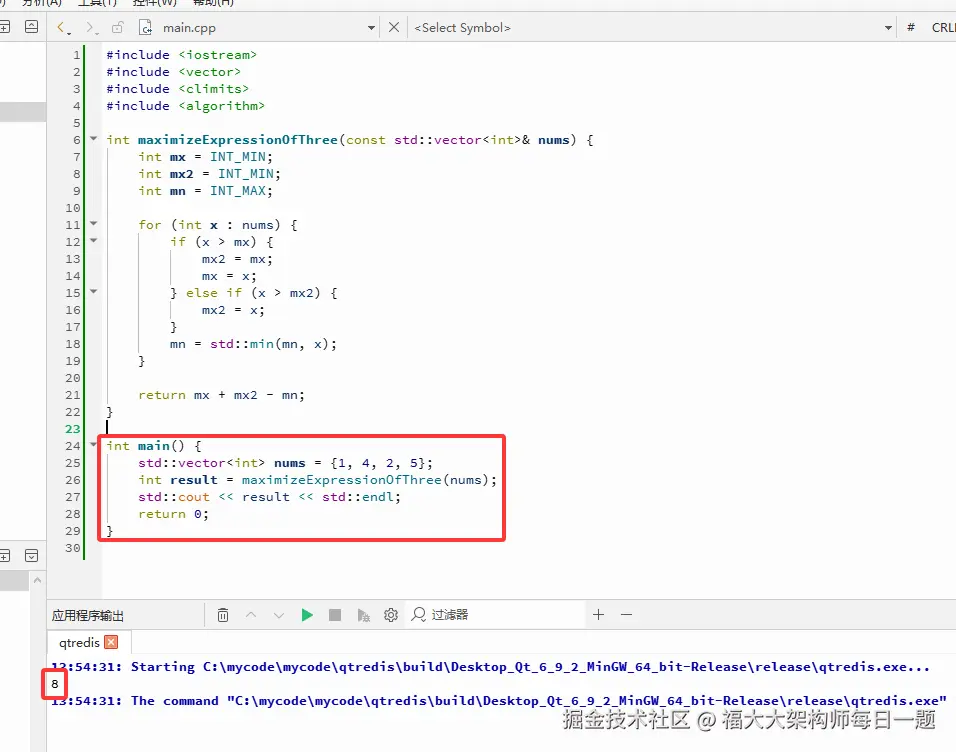Zoom in output with plus button
The image size is (956, 752).
click(598, 615)
